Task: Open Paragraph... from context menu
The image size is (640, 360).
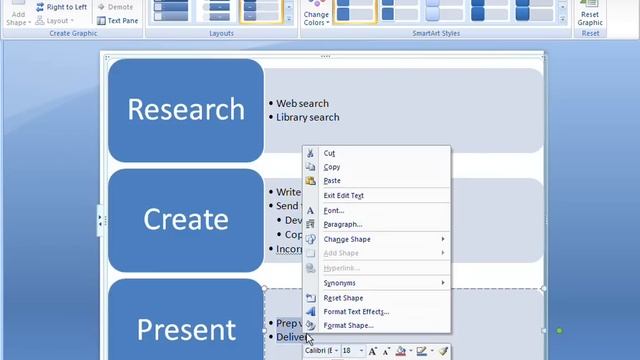Action: [376, 224]
